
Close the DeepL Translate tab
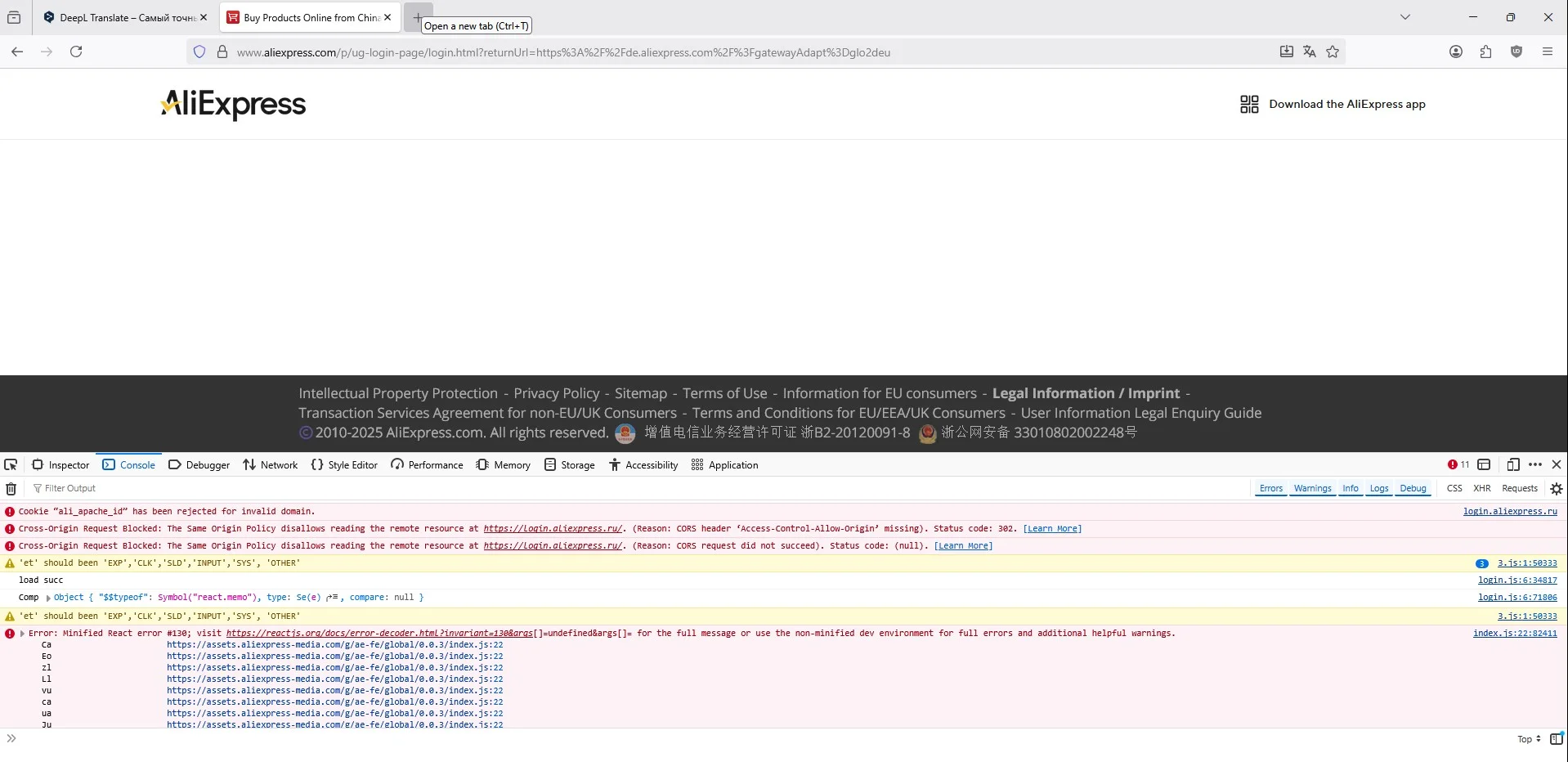(x=204, y=17)
